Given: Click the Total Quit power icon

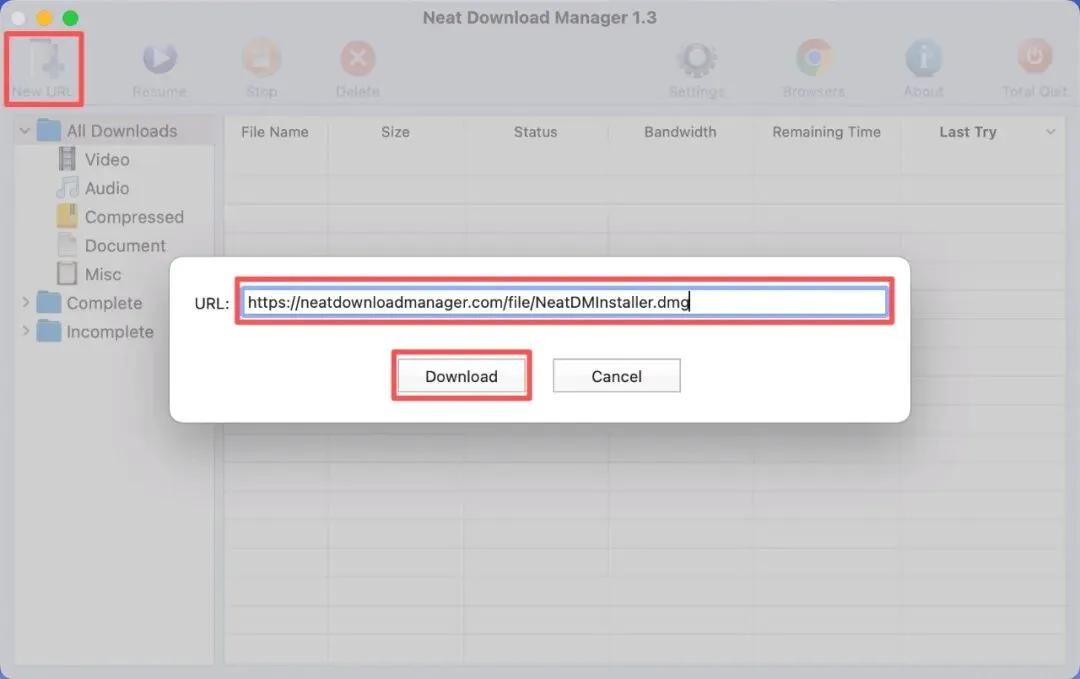Looking at the screenshot, I should click(1035, 56).
